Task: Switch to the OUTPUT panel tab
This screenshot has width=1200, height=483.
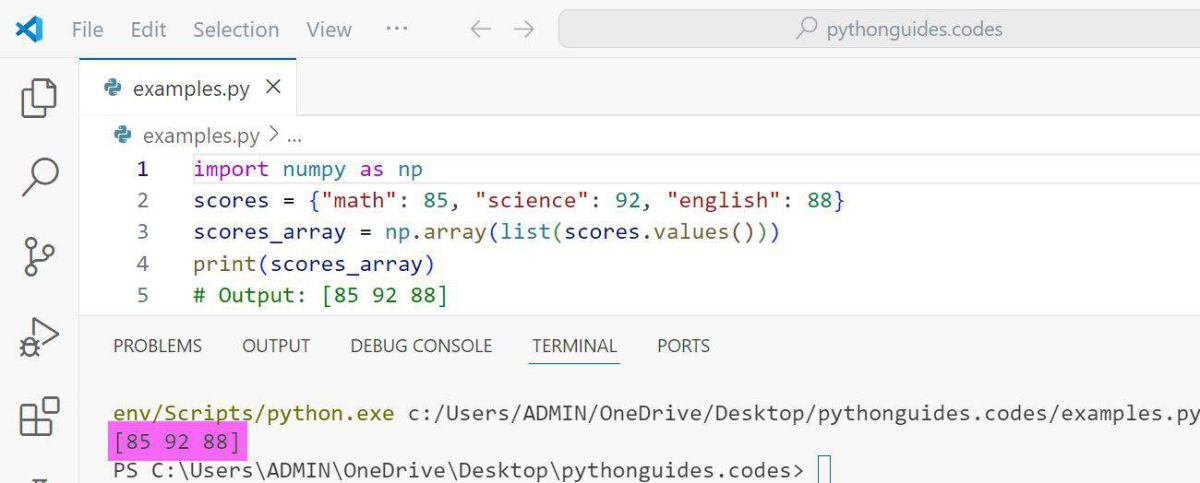Action: point(276,346)
